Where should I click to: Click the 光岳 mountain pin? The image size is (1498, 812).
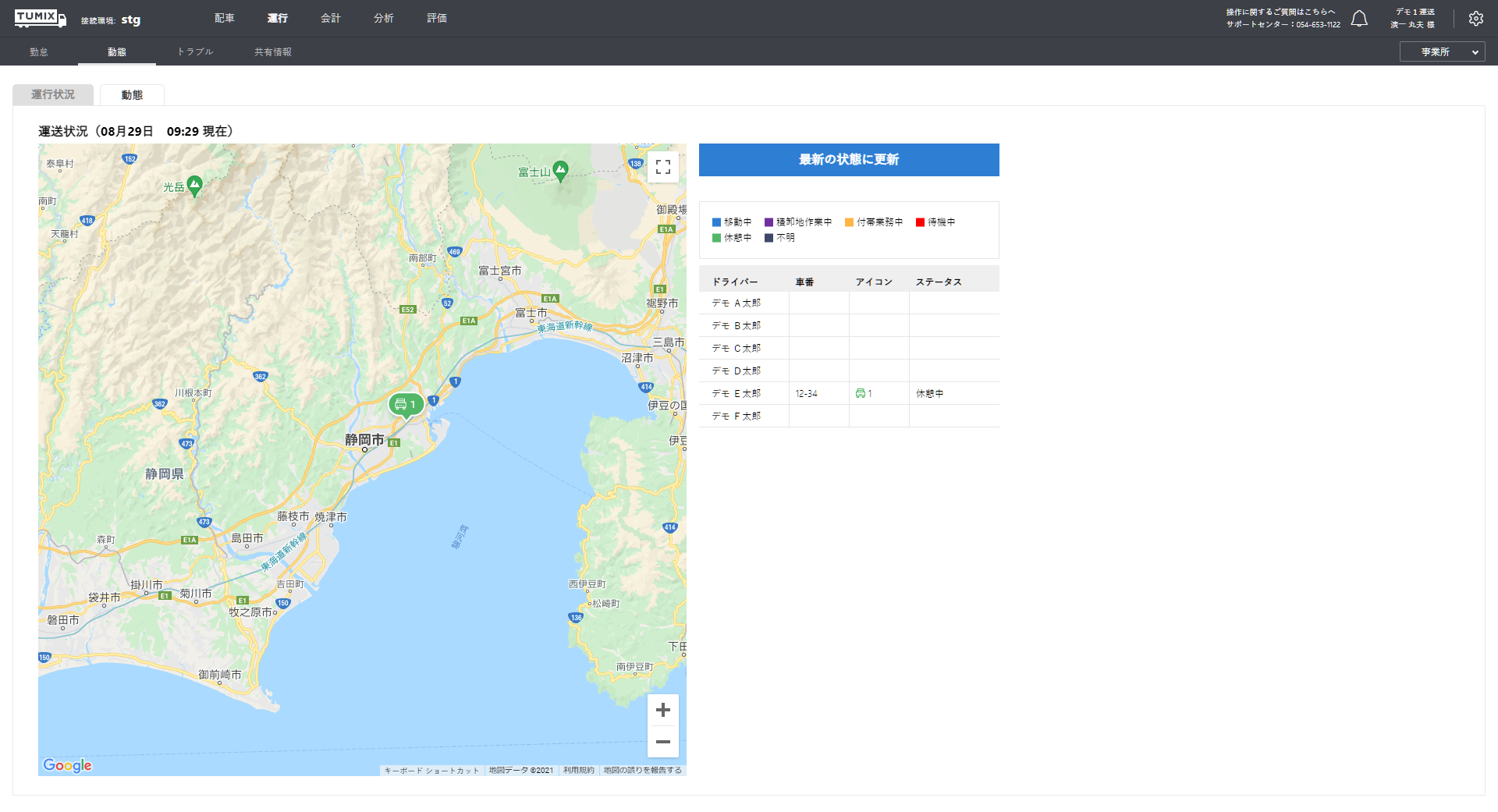(194, 185)
